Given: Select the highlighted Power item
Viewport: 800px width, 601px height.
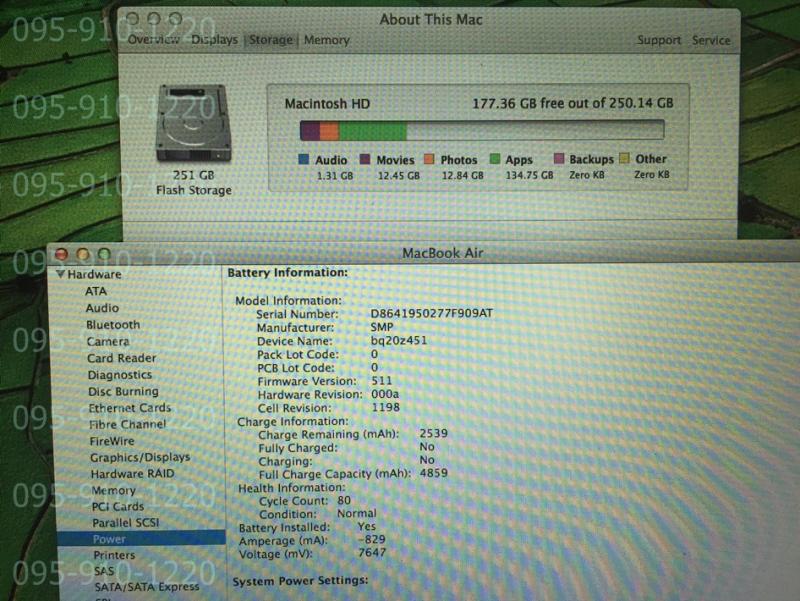Looking at the screenshot, I should pyautogui.click(x=141, y=539).
